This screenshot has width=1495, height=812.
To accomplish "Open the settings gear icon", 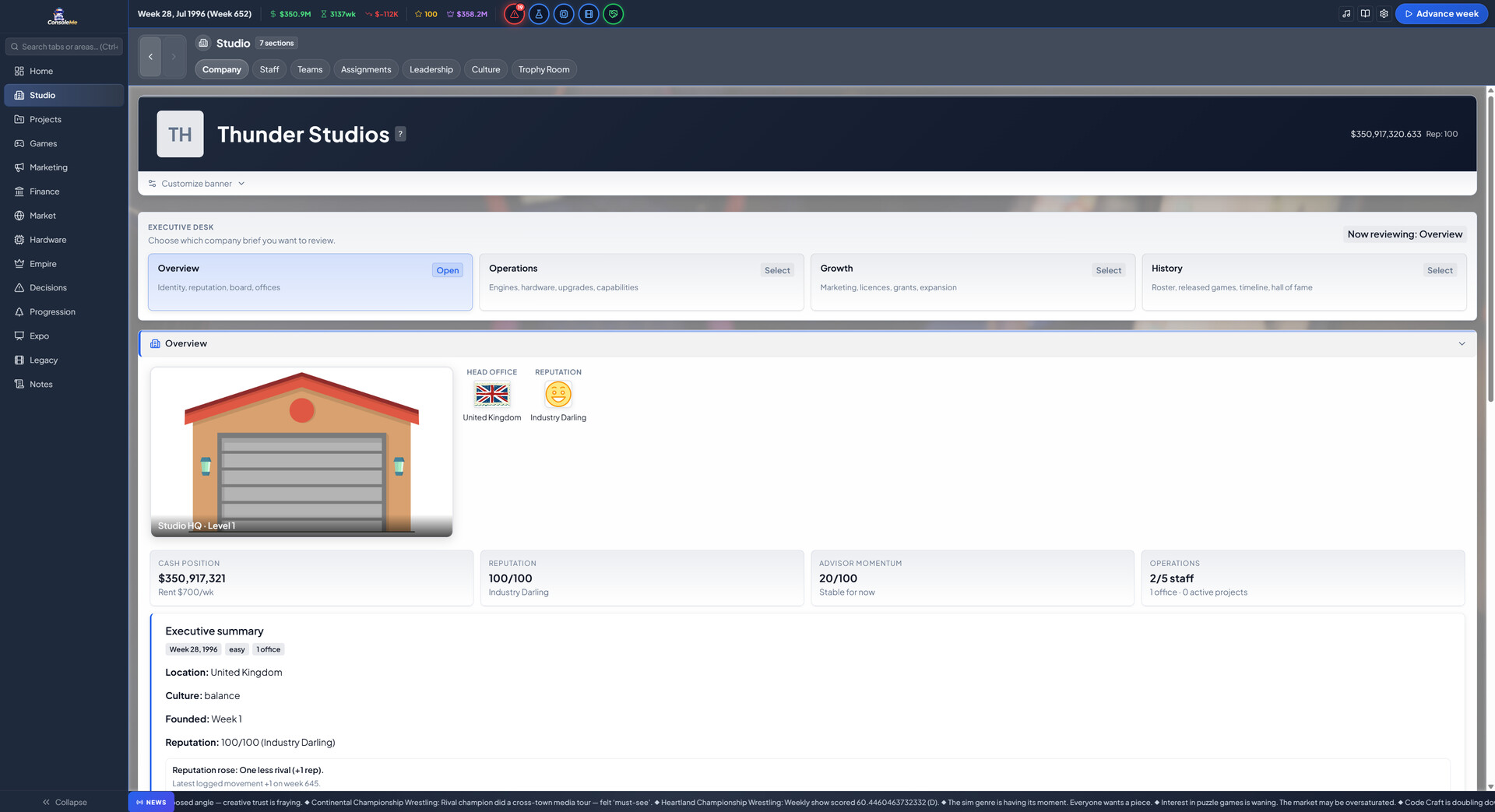I will (1384, 14).
